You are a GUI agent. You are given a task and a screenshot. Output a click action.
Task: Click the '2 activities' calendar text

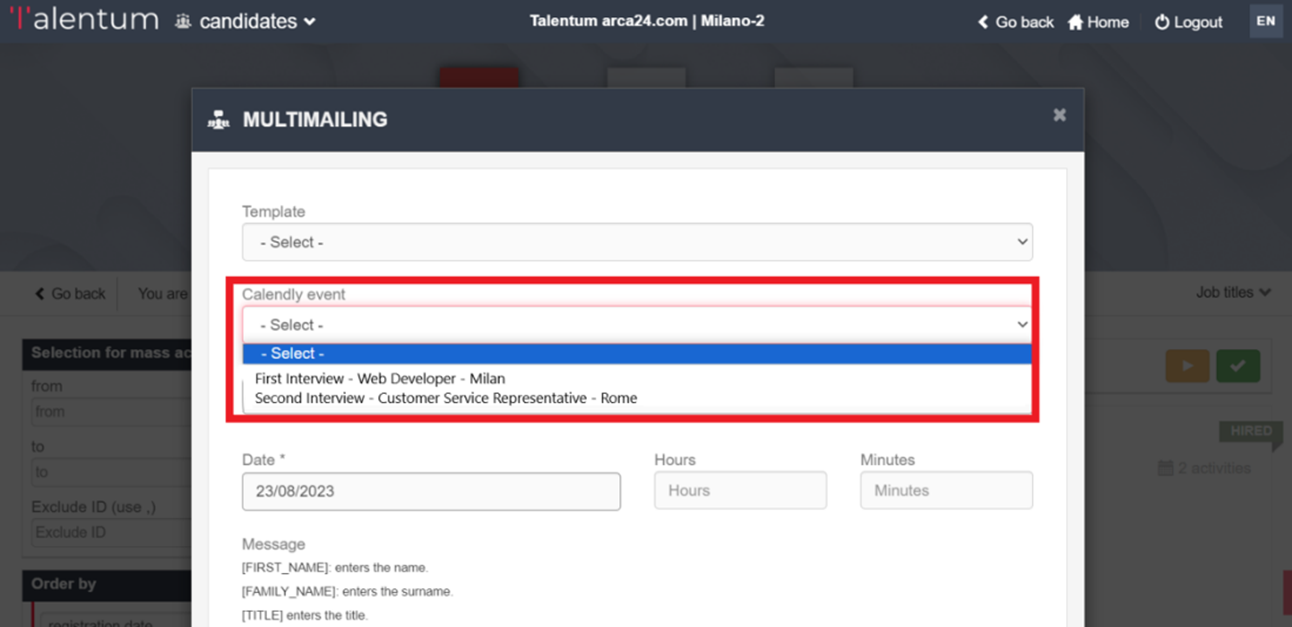tap(1205, 468)
